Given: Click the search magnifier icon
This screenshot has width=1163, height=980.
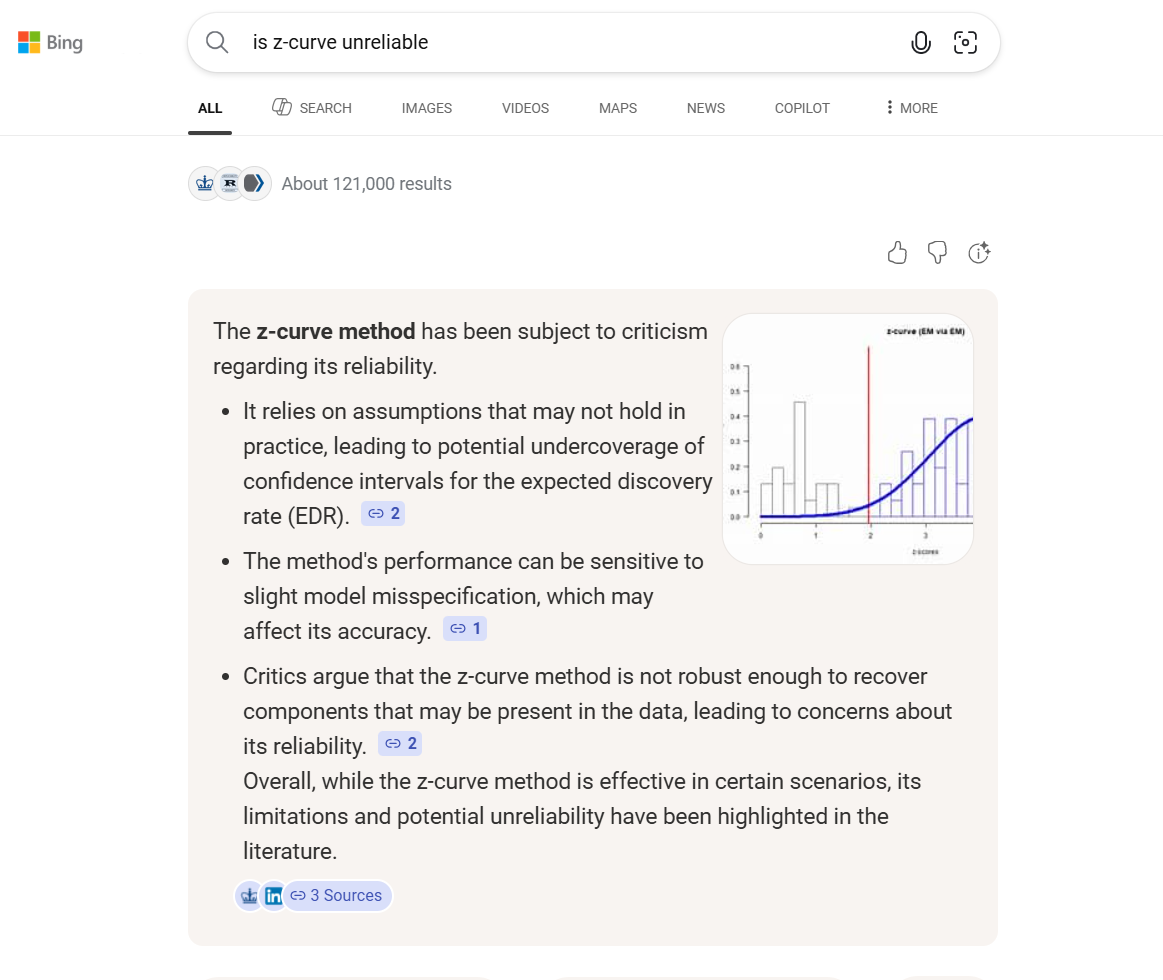Looking at the screenshot, I should tap(217, 42).
